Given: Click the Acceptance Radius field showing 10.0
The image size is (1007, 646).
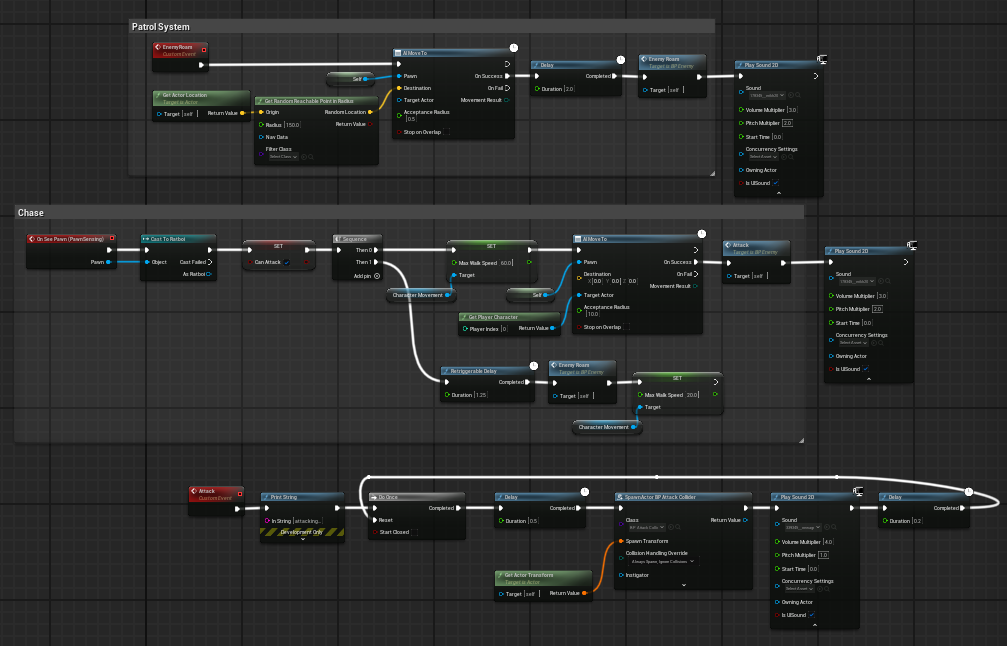Looking at the screenshot, I should coord(592,314).
